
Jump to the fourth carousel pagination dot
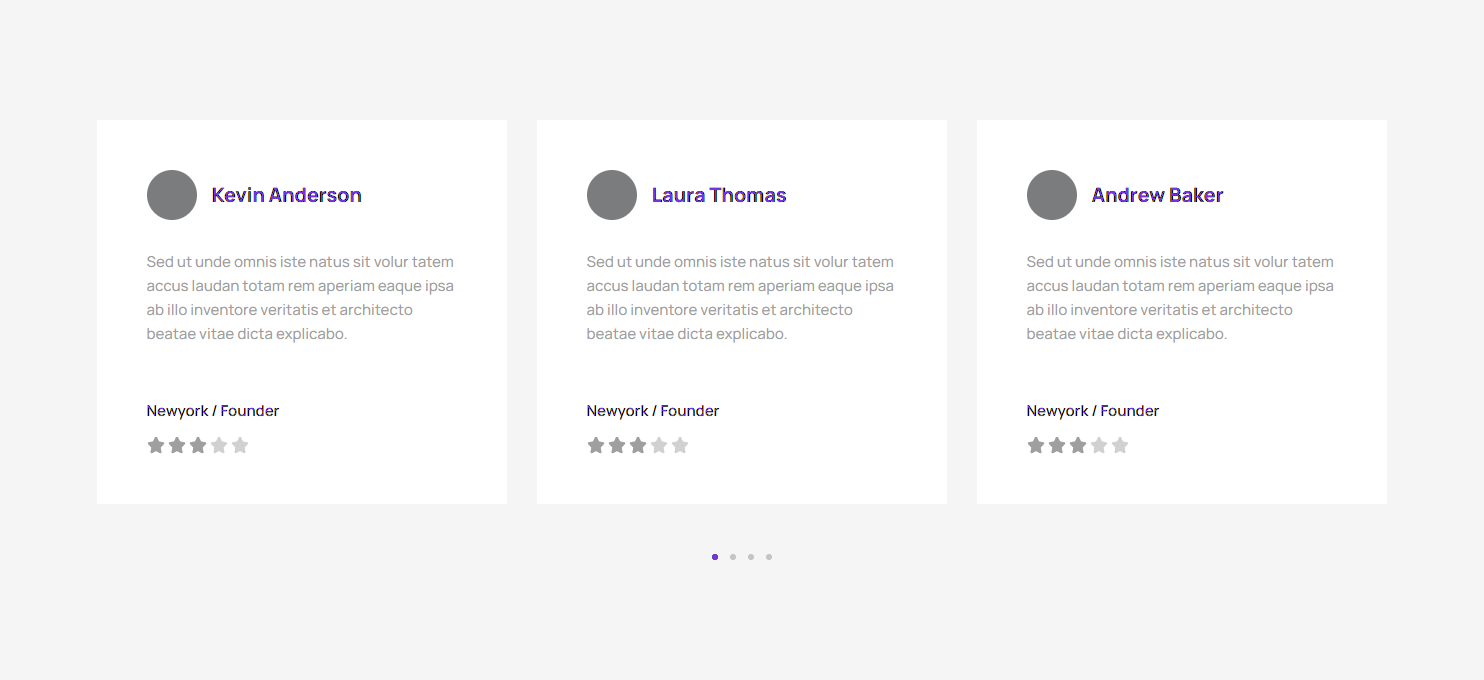(769, 557)
